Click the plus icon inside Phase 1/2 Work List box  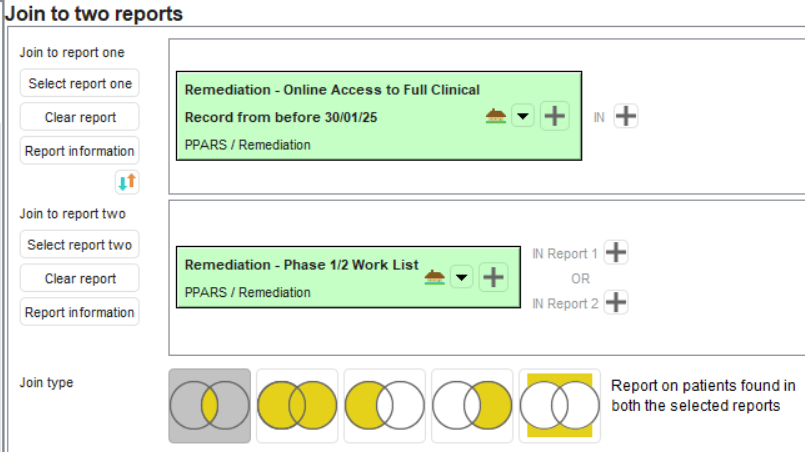coord(493,277)
